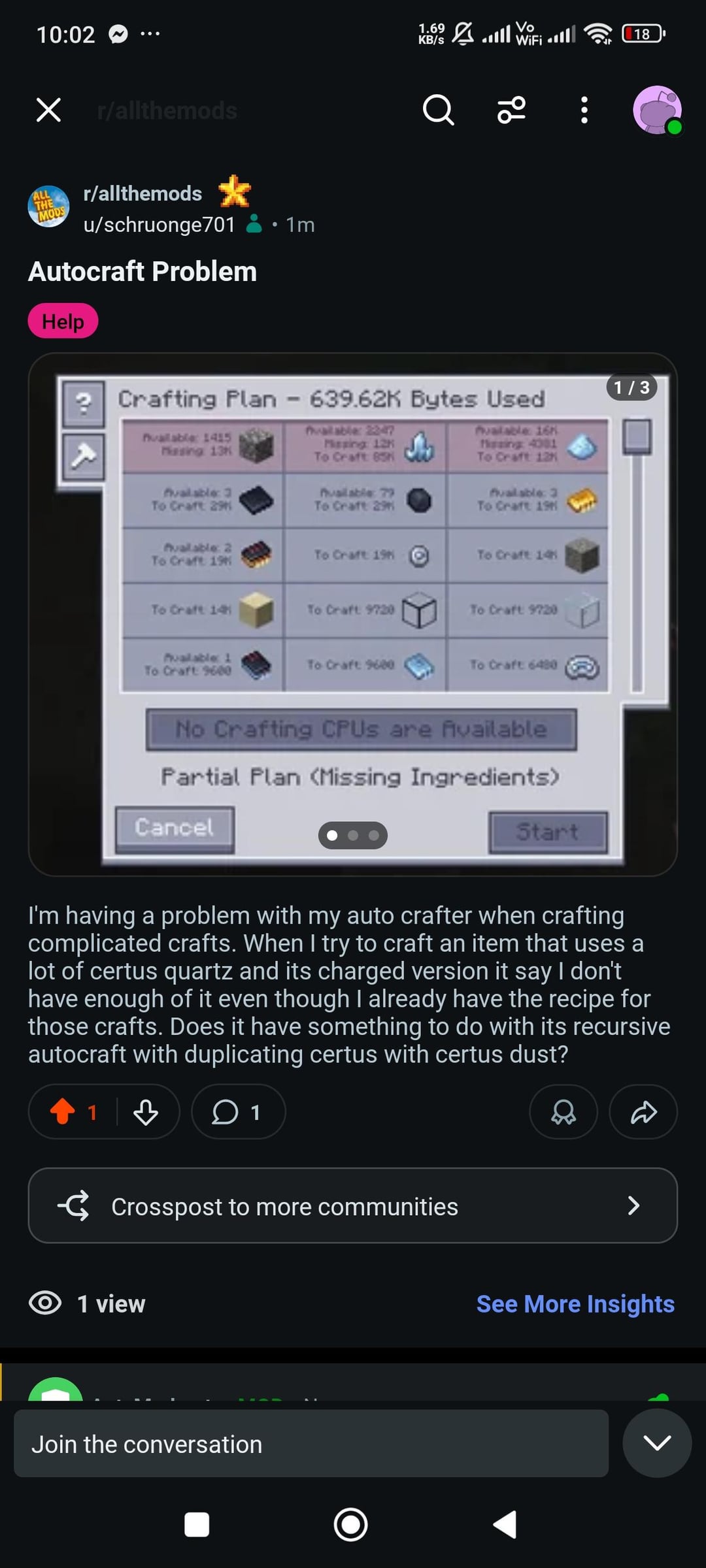
Task: Open the u/schruonge701 user profile
Action: (x=159, y=225)
